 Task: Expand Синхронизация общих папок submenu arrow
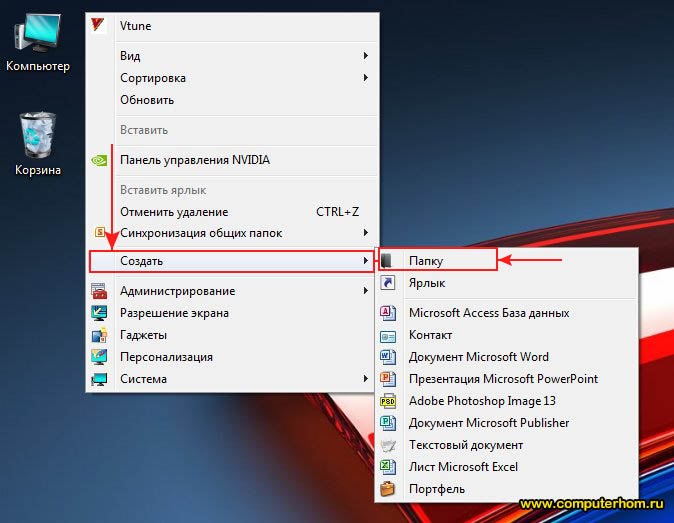click(x=365, y=232)
